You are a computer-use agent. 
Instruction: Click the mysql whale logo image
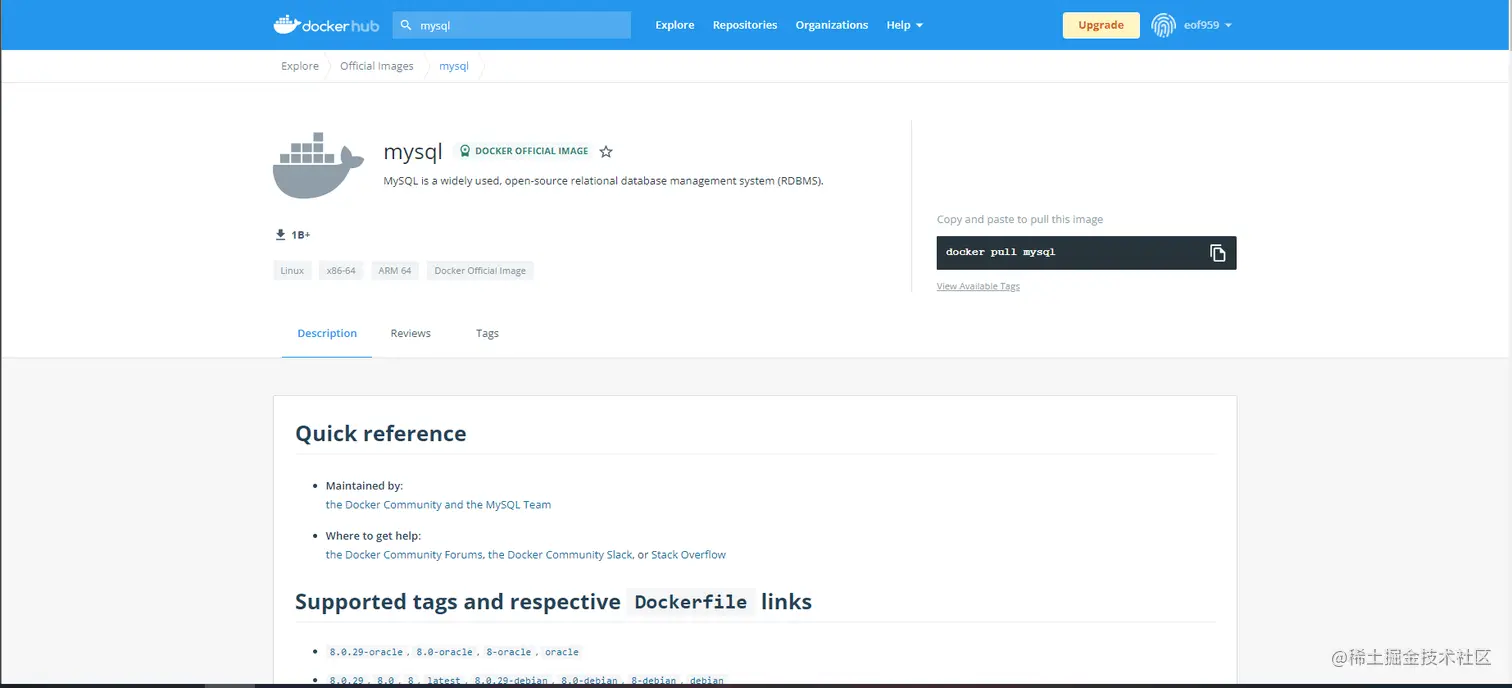click(318, 165)
